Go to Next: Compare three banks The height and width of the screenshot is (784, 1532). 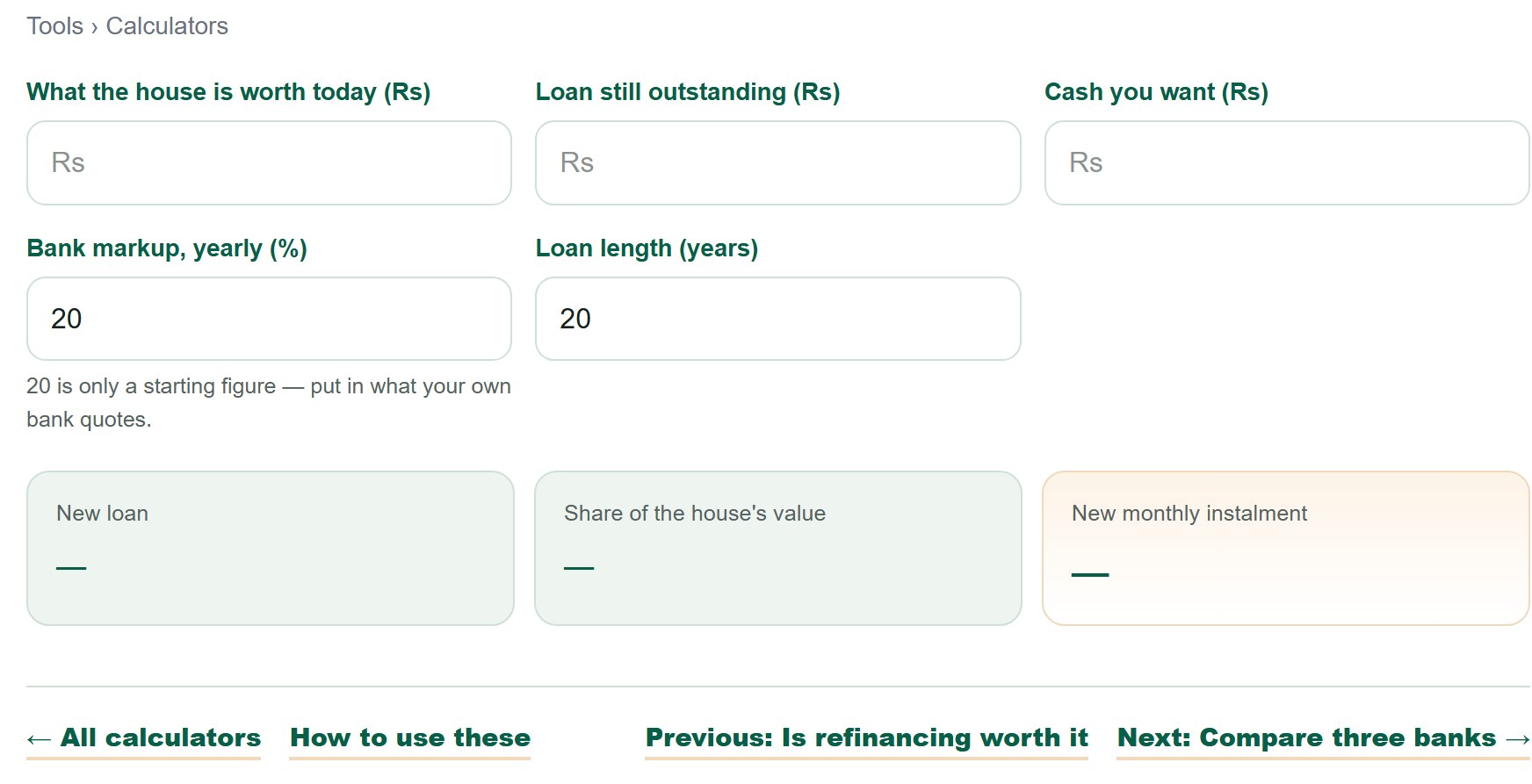(1323, 738)
